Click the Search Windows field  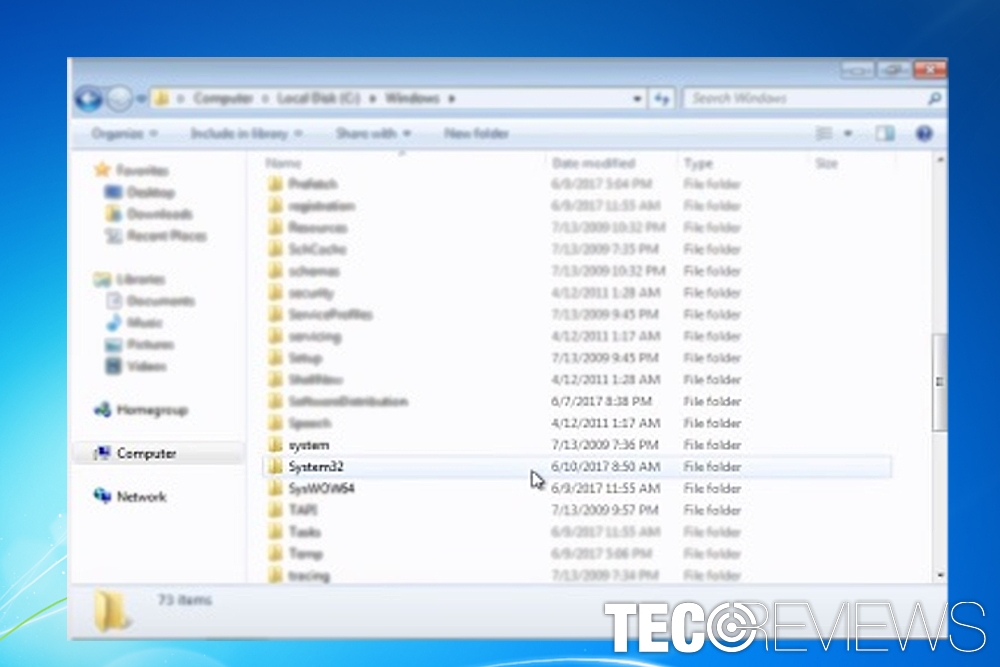pyautogui.click(x=804, y=98)
